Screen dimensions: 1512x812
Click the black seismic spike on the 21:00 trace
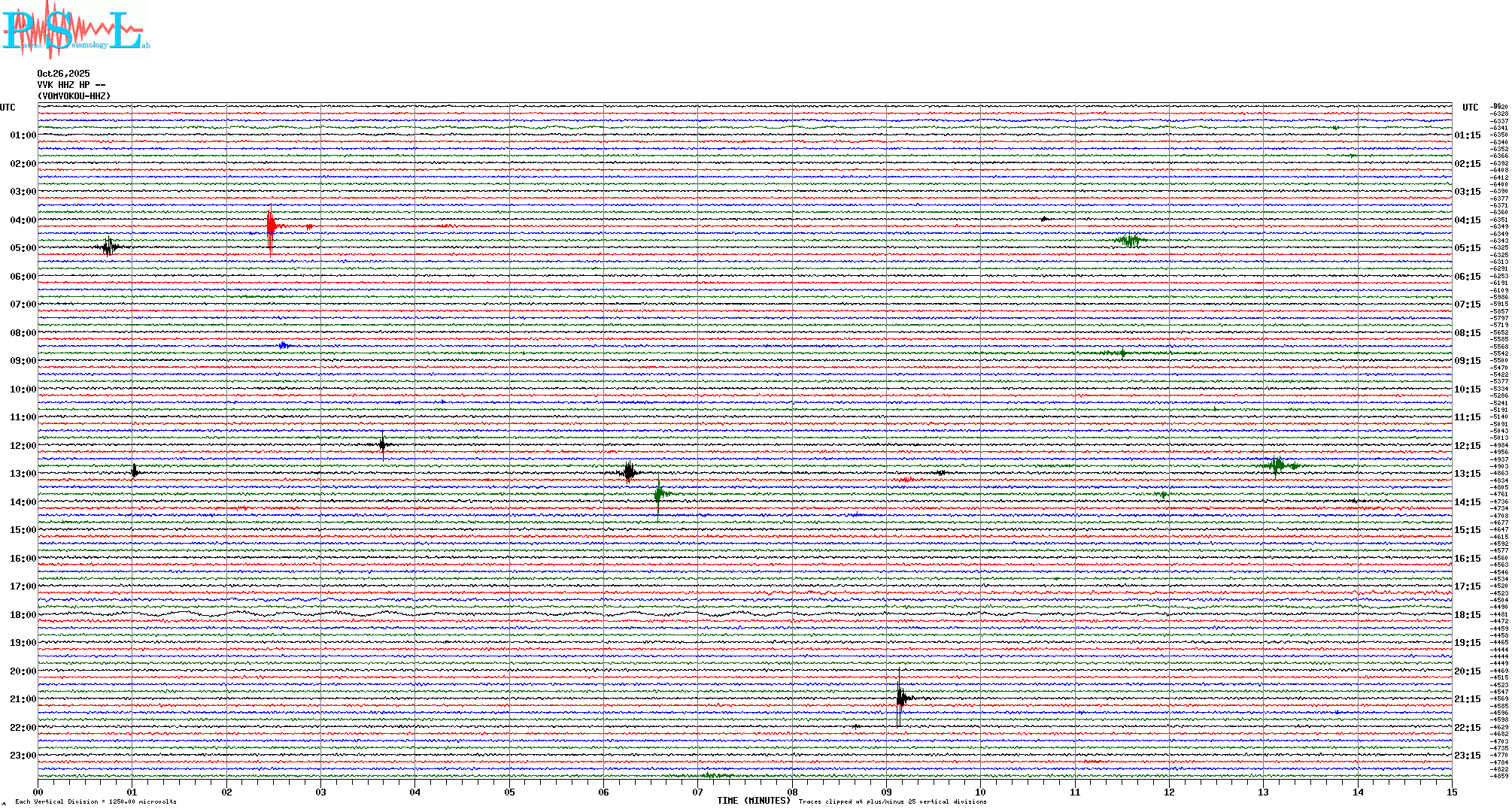pyautogui.click(x=900, y=698)
